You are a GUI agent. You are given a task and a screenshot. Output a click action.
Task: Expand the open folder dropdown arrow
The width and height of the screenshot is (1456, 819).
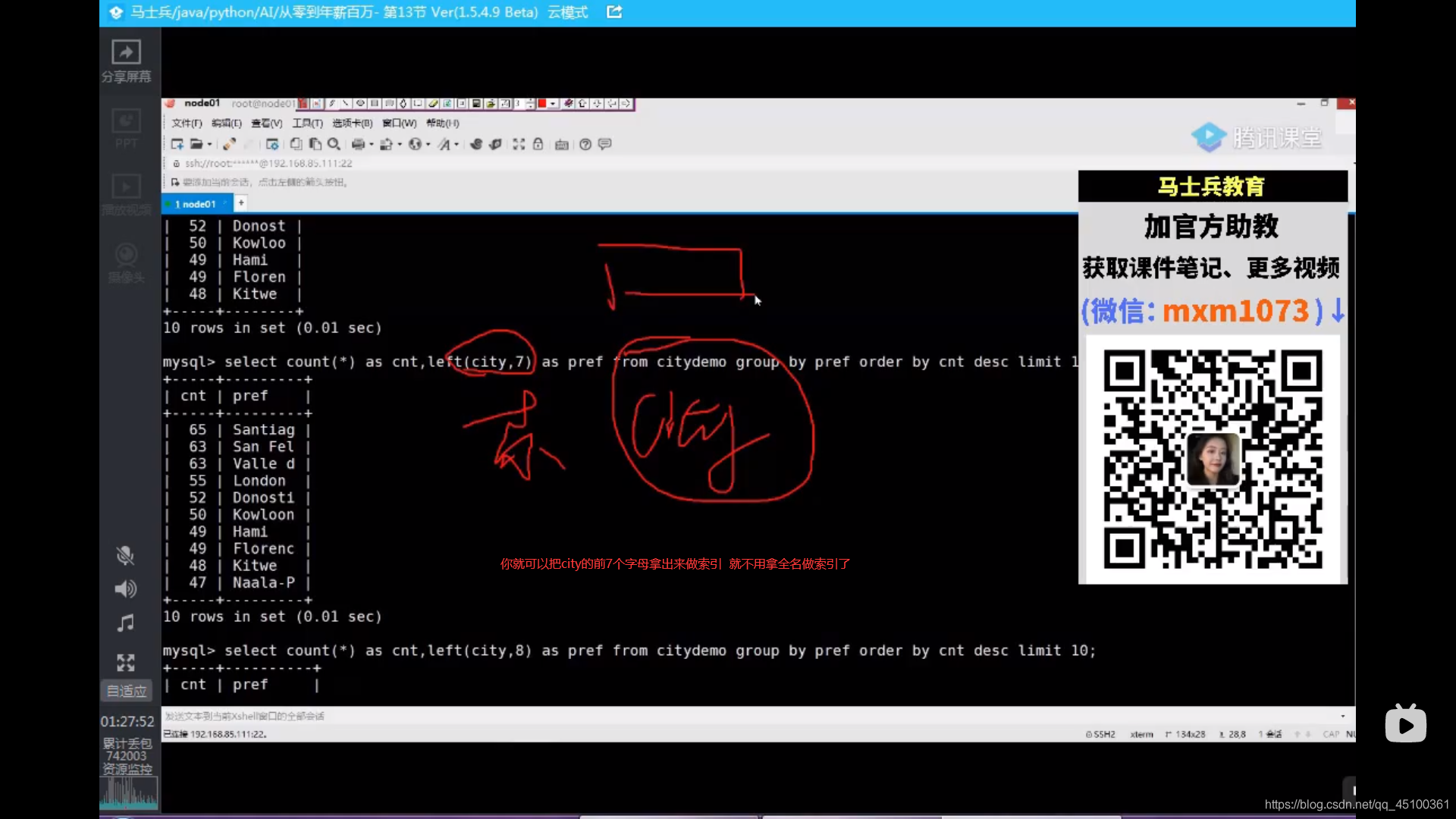(209, 144)
